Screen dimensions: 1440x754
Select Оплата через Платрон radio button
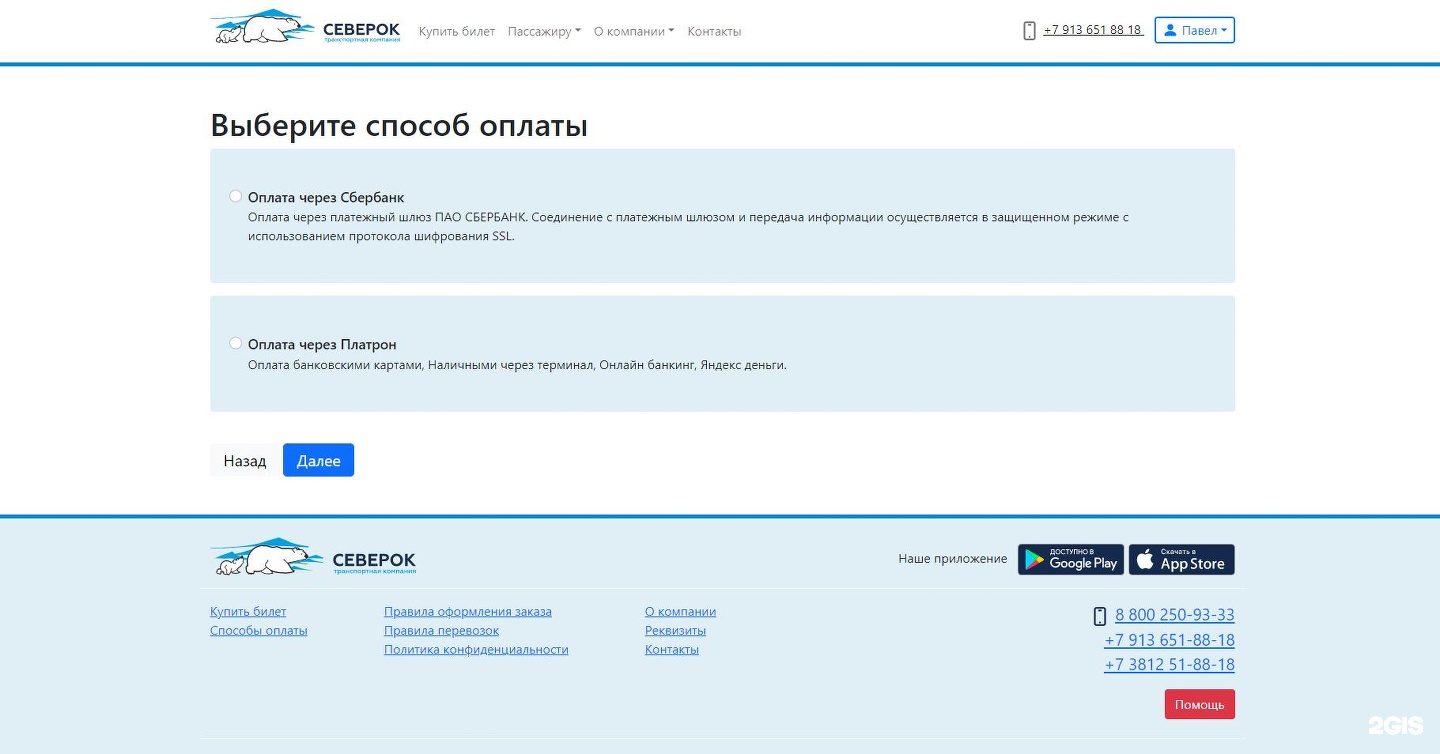(236, 343)
